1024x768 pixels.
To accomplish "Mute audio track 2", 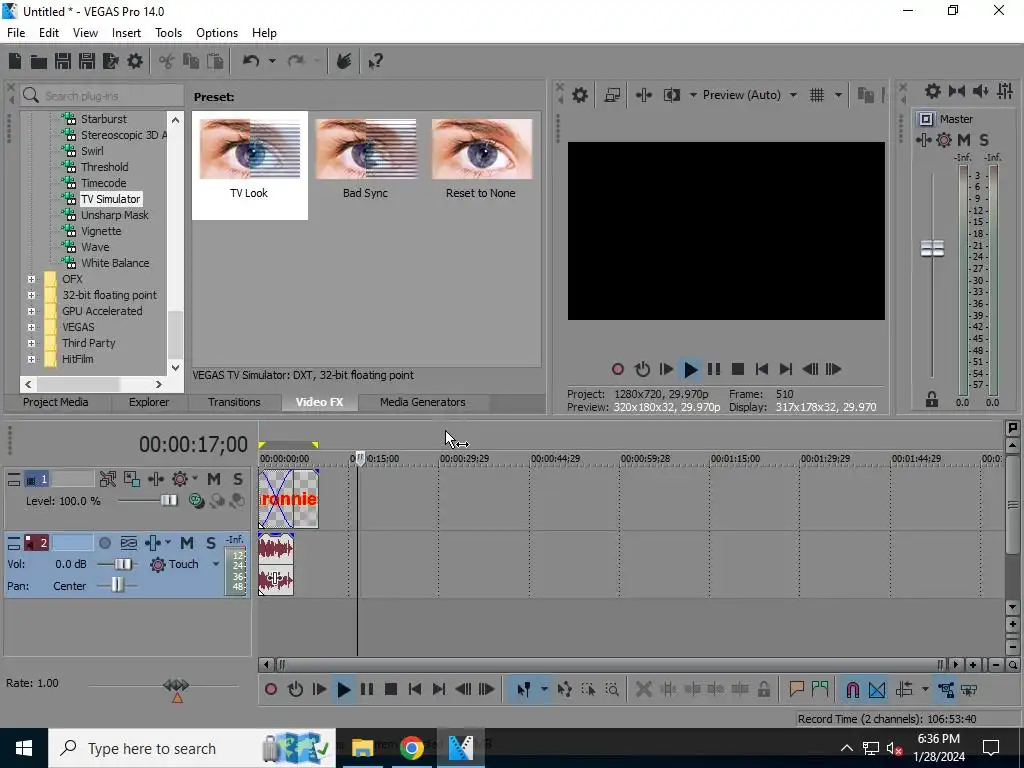I will (187, 543).
